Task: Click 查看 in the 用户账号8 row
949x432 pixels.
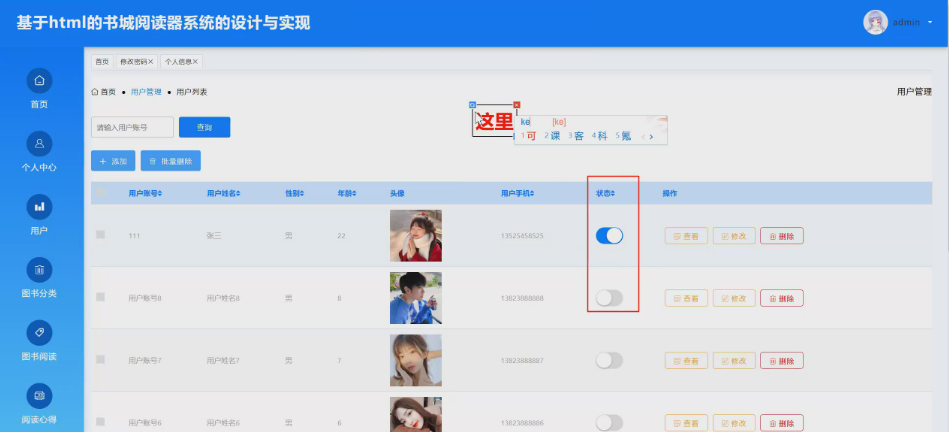Action: click(686, 298)
